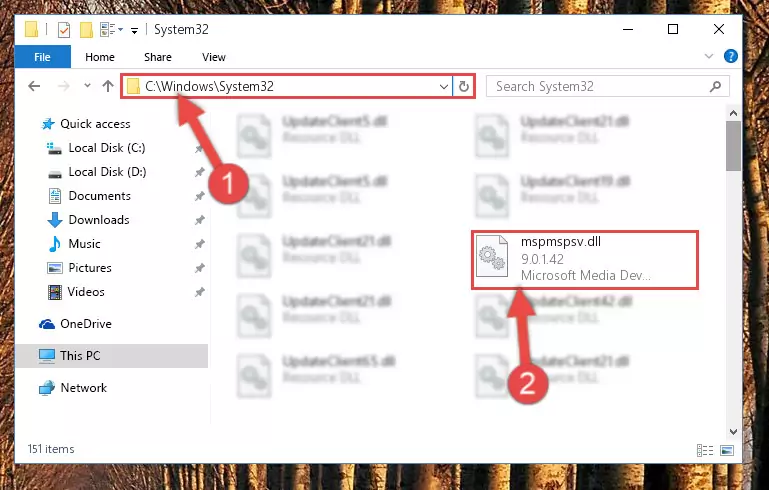Viewport: 769px width, 490px height.
Task: Click the Search System32 field
Action: 607,87
